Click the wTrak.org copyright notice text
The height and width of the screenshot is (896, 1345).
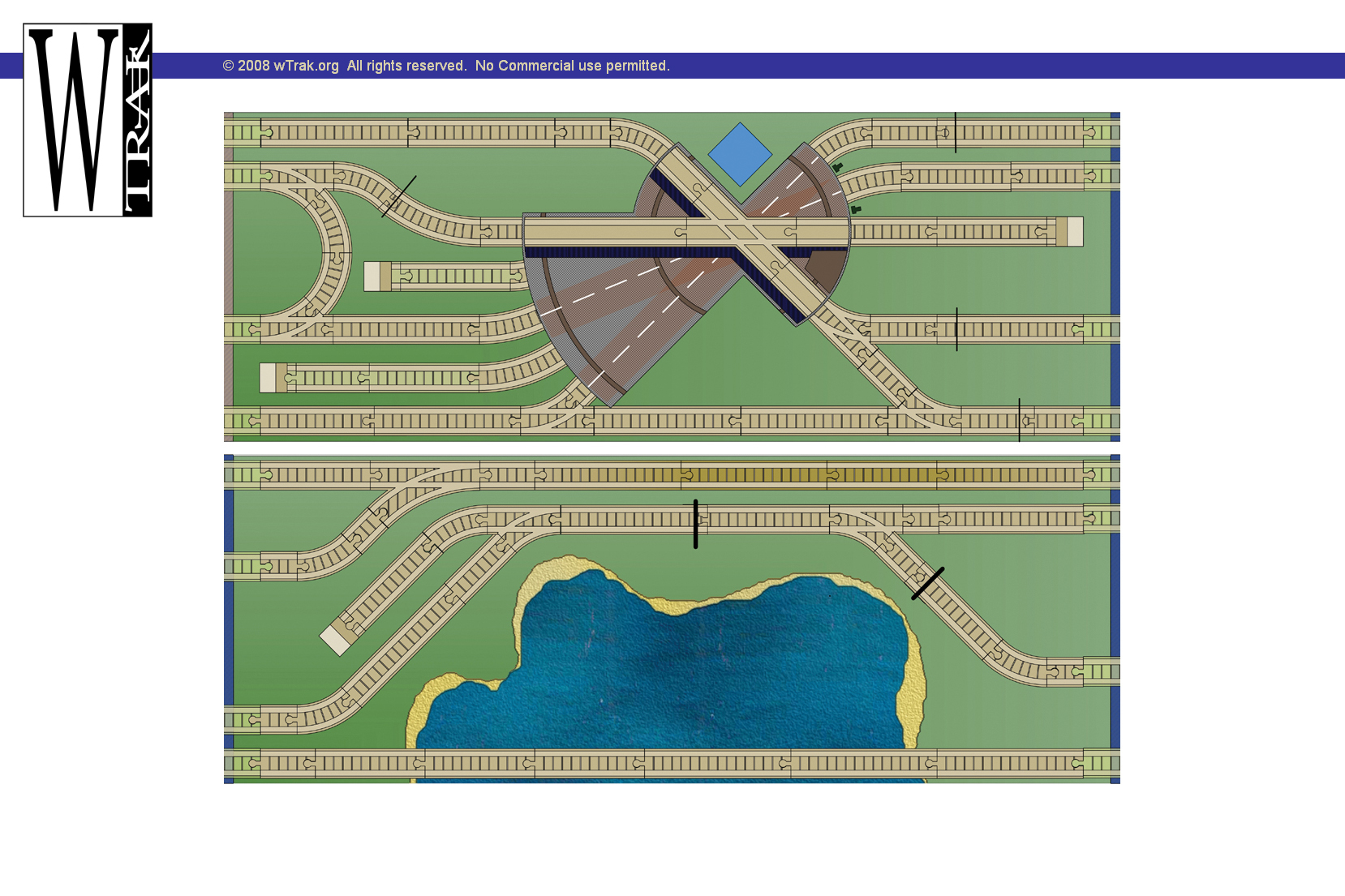pos(446,66)
